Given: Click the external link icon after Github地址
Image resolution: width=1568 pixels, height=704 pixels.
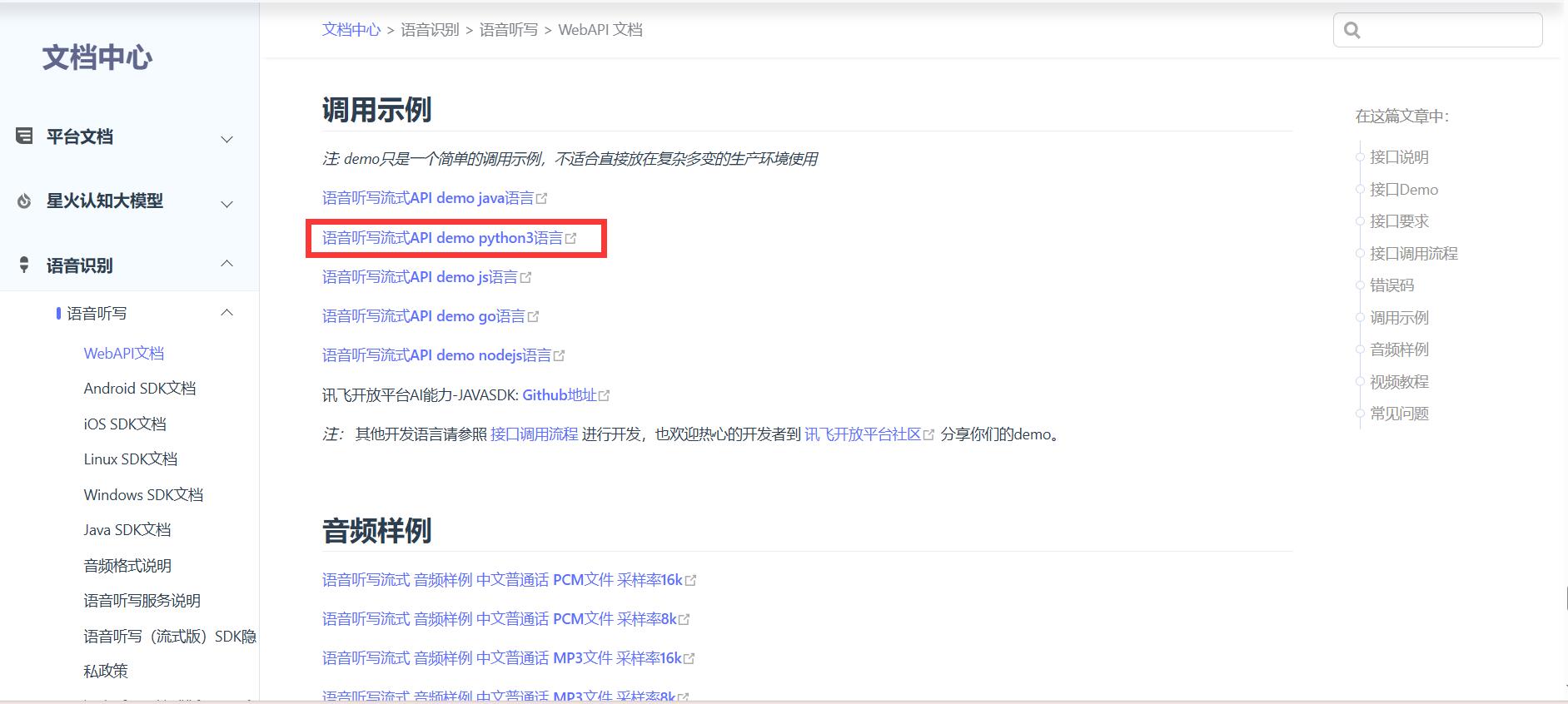Looking at the screenshot, I should pyautogui.click(x=605, y=395).
